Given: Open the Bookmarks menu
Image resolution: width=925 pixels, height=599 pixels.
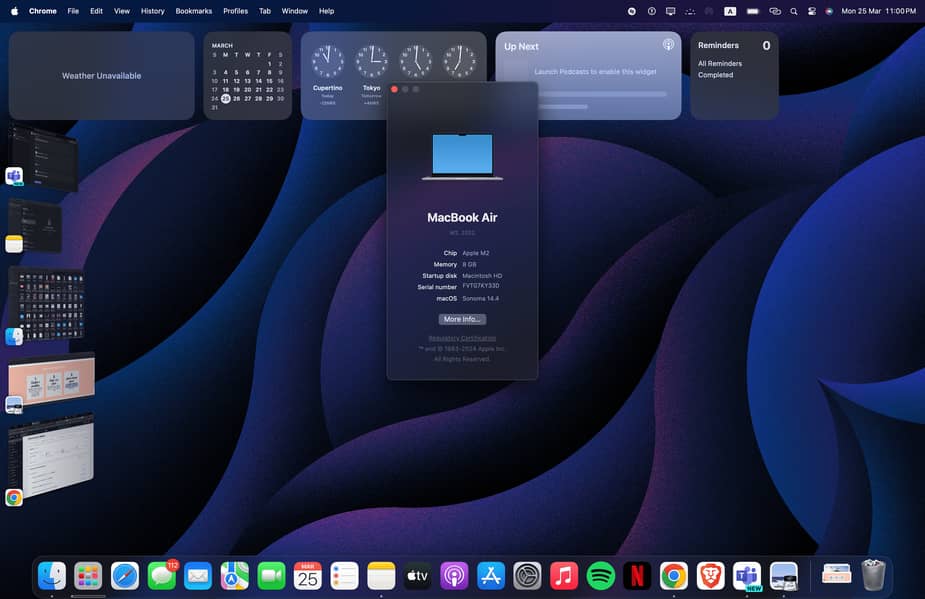Looking at the screenshot, I should point(193,11).
